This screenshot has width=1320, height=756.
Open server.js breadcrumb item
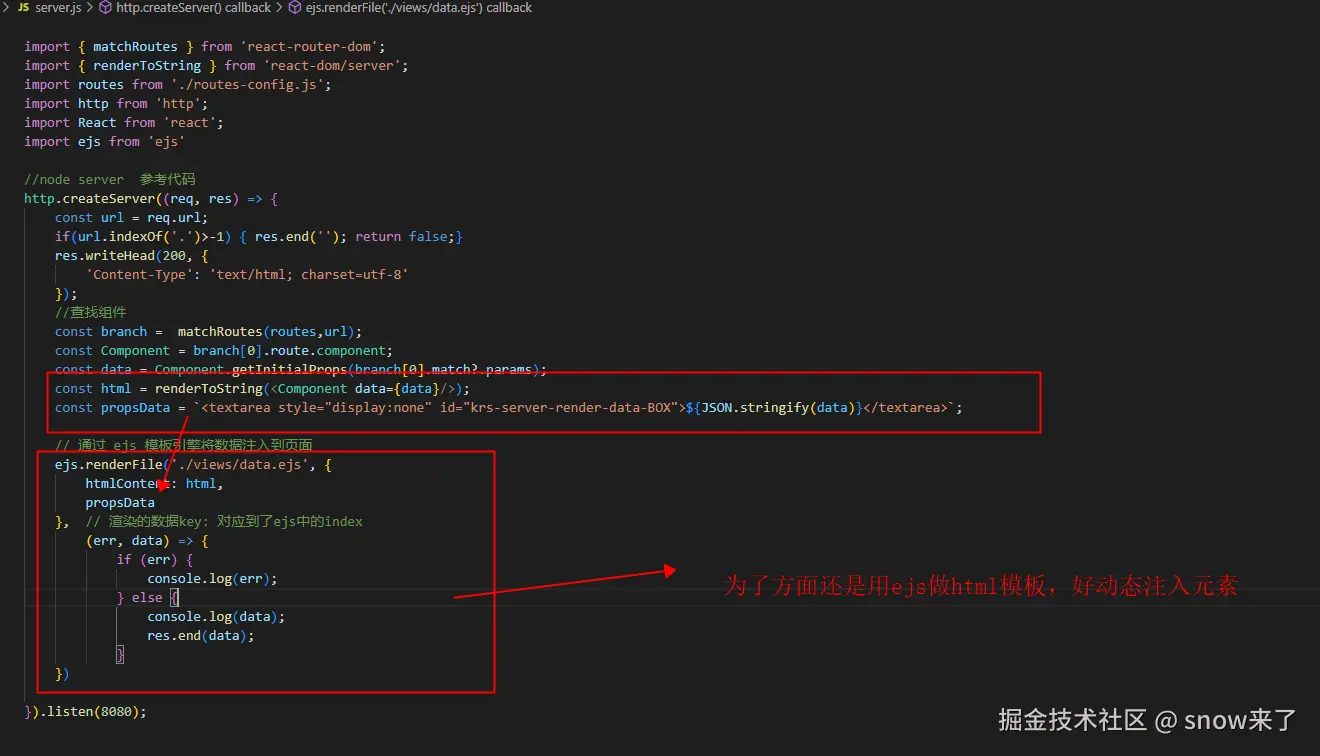58,8
